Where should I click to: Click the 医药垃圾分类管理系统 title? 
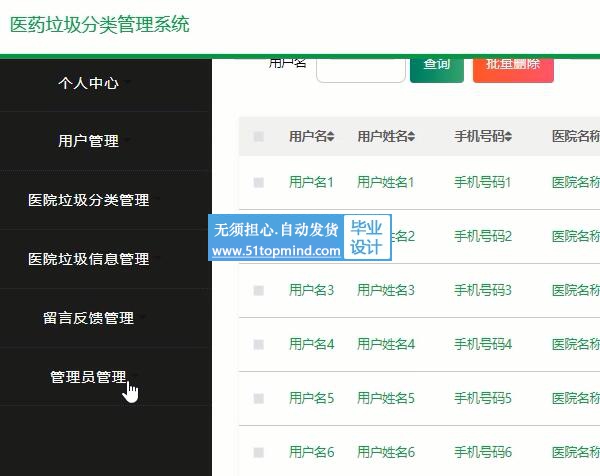(99, 24)
